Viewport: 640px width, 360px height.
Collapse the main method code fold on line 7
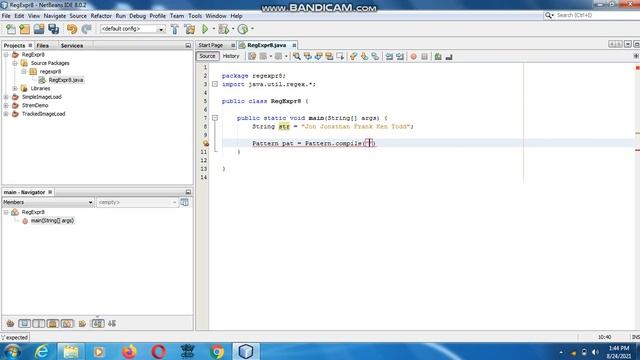[215, 118]
